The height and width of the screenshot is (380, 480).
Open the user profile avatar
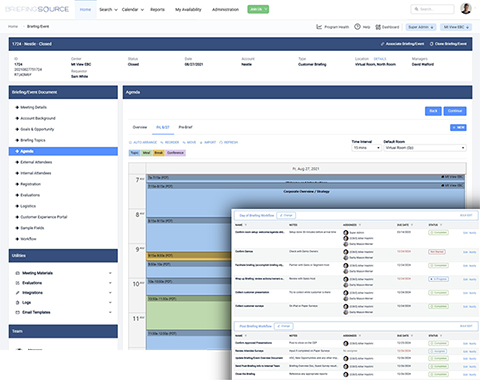point(466,9)
